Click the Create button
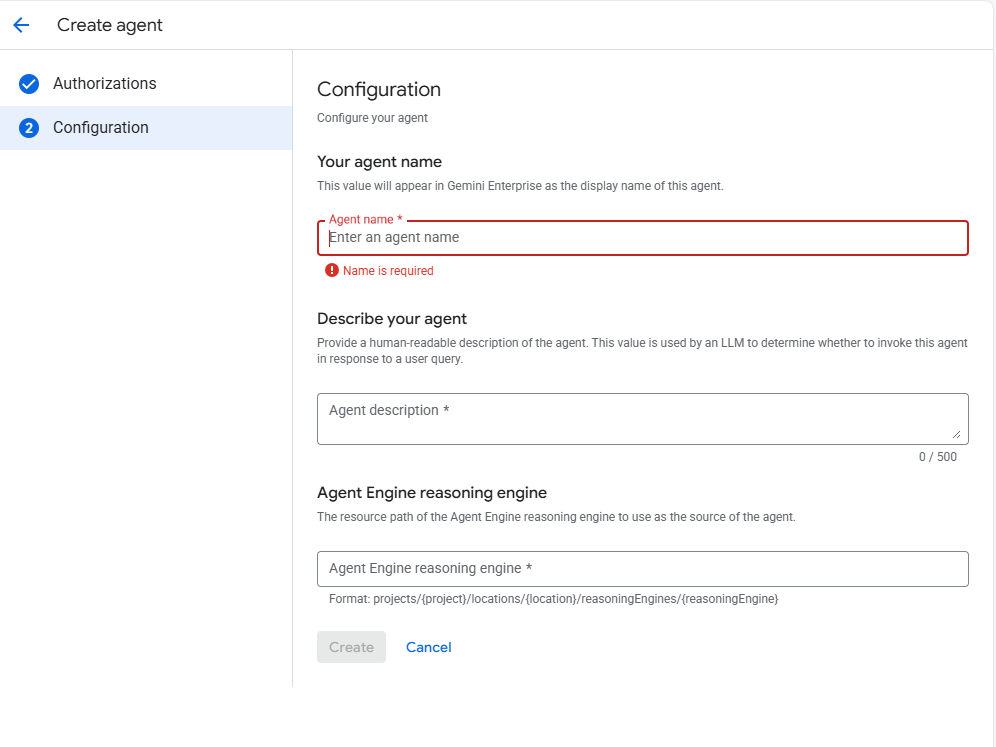996x747 pixels. [x=351, y=647]
